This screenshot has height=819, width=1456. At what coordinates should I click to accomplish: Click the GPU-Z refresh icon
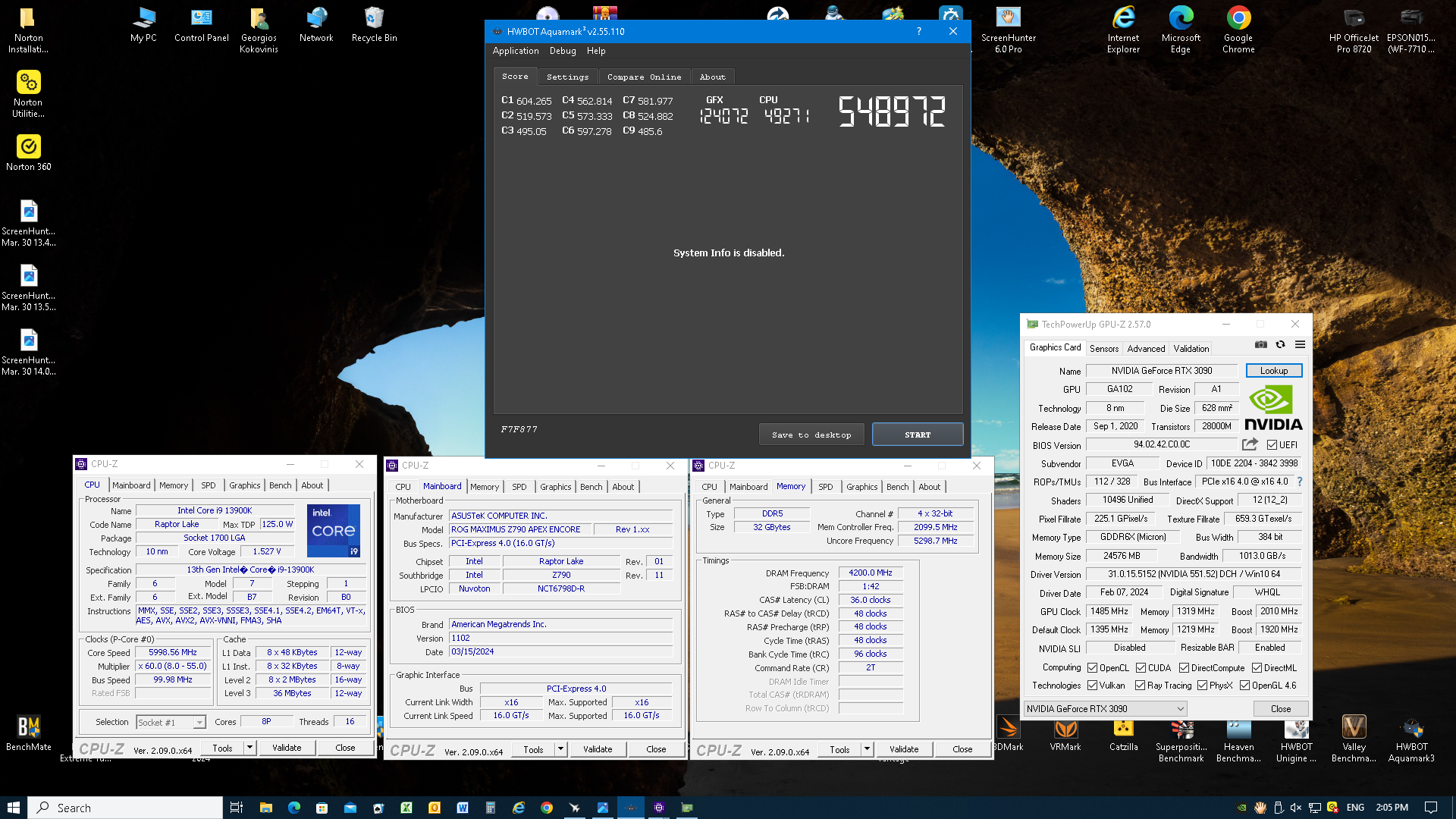click(1280, 344)
